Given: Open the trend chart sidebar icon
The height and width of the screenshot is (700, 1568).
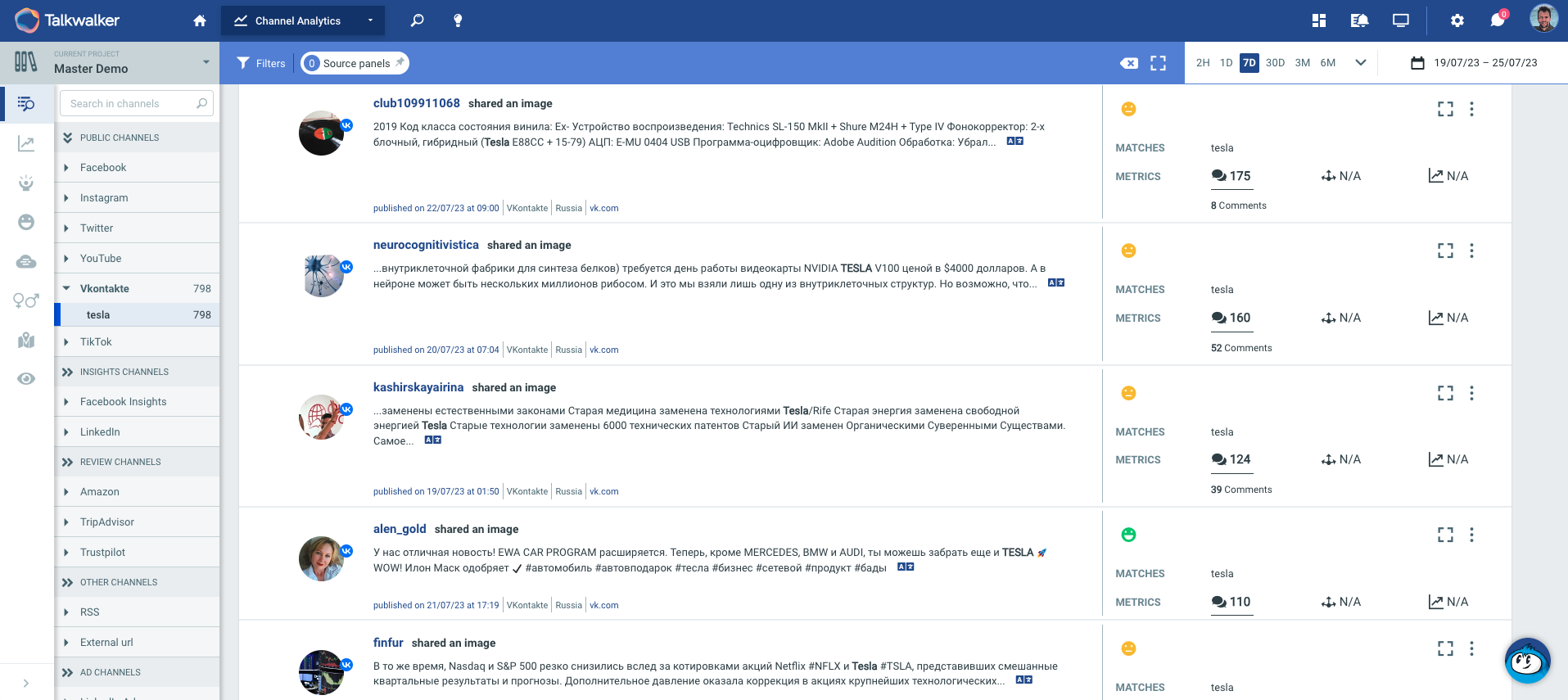Looking at the screenshot, I should (26, 144).
